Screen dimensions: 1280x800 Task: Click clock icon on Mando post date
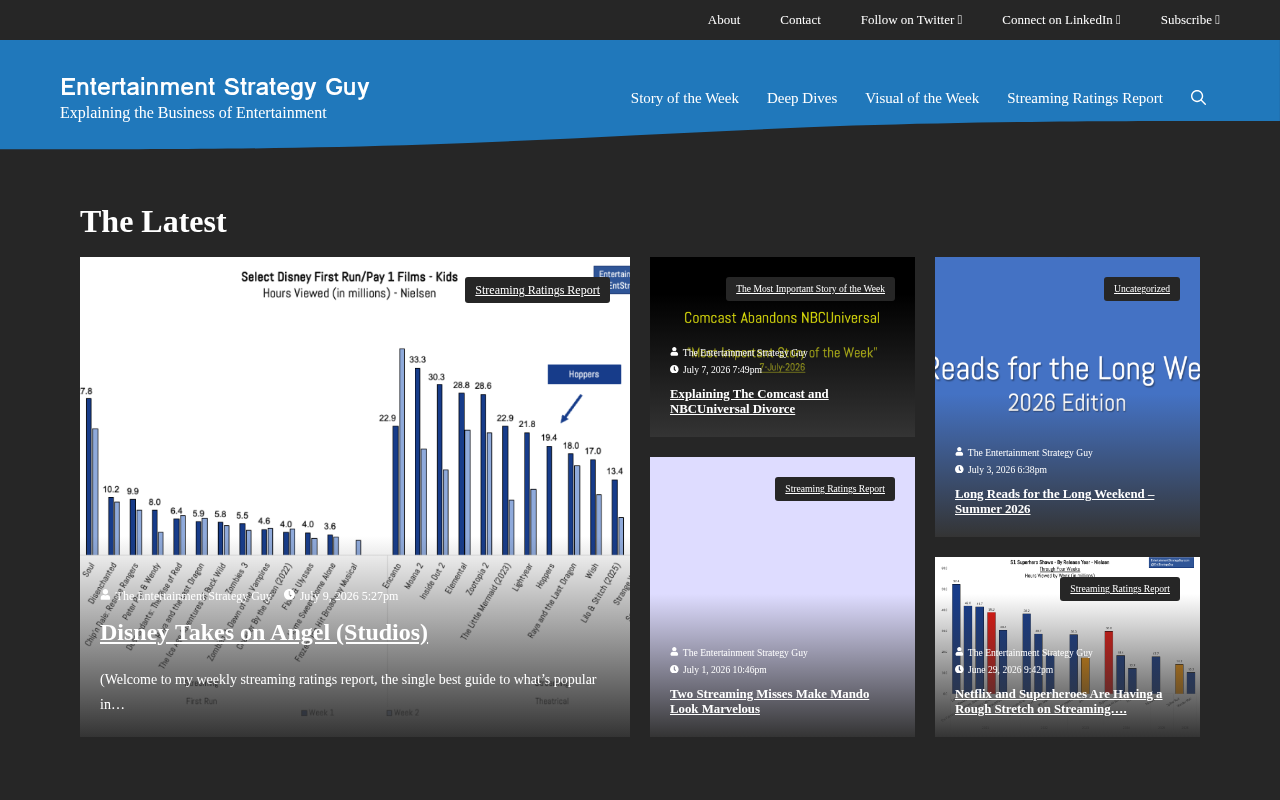click(x=674, y=669)
